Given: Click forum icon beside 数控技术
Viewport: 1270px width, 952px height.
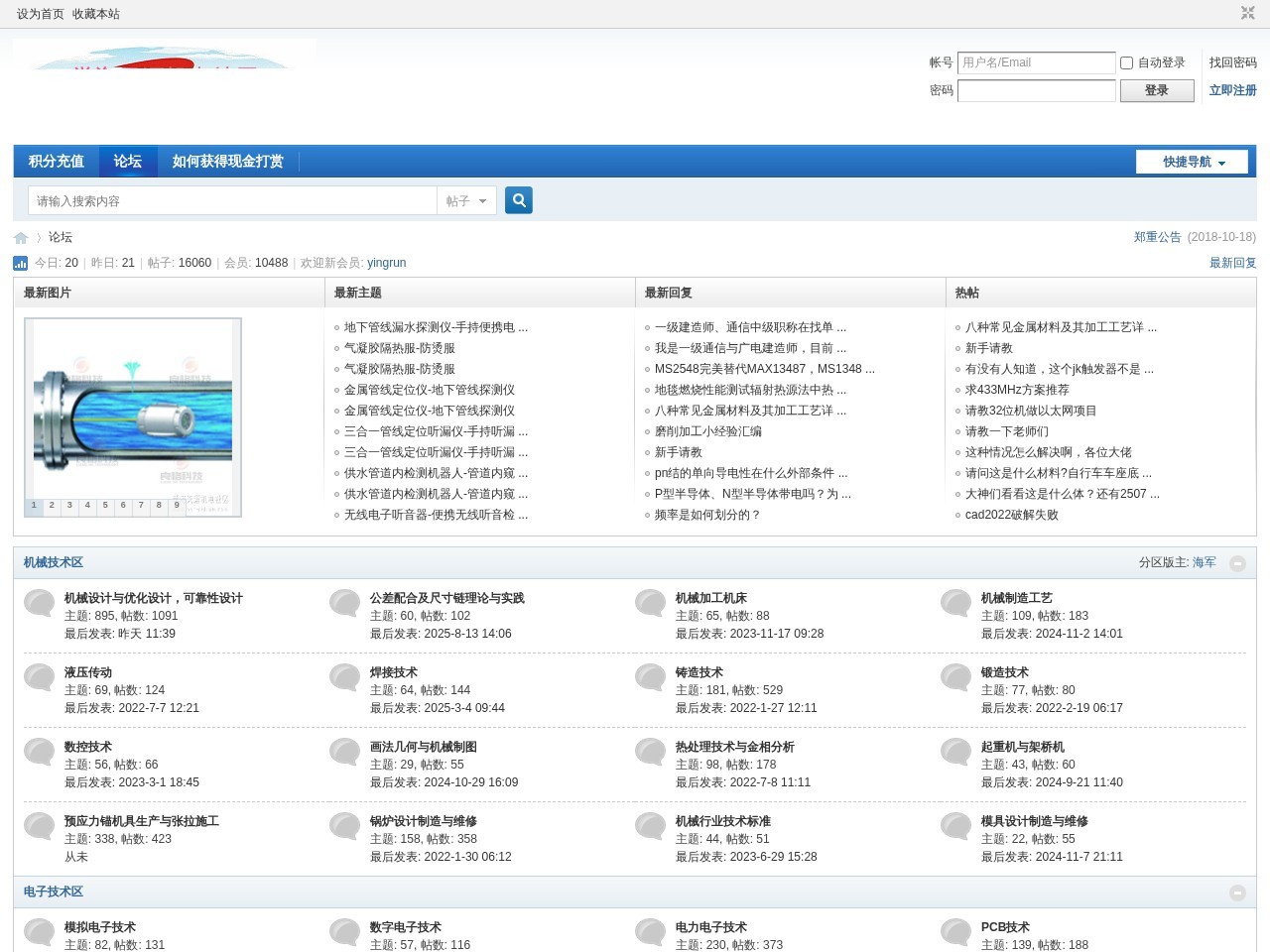Looking at the screenshot, I should click(40, 752).
